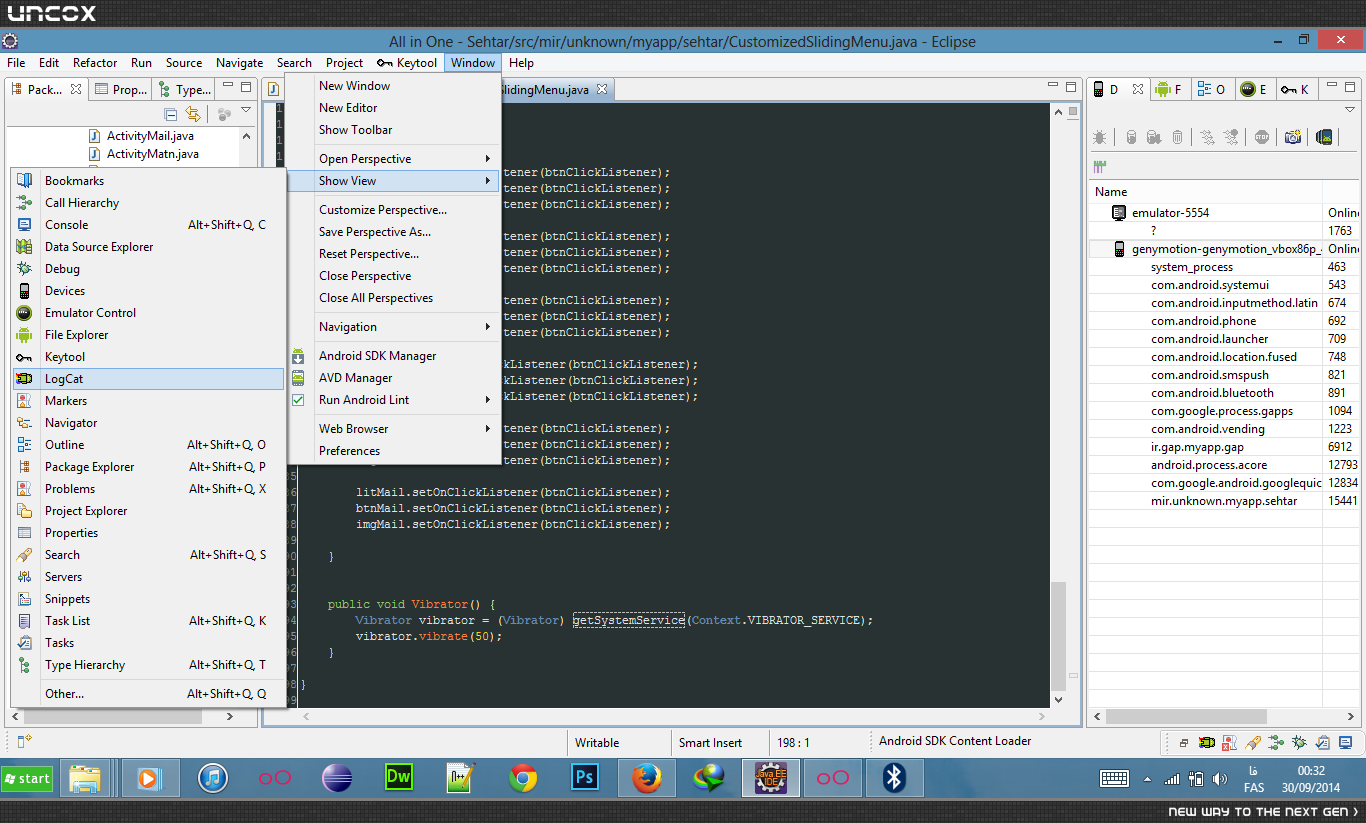This screenshot has height=823, width=1366.
Task: Open Problems view from Show View submenu
Action: point(148,489)
